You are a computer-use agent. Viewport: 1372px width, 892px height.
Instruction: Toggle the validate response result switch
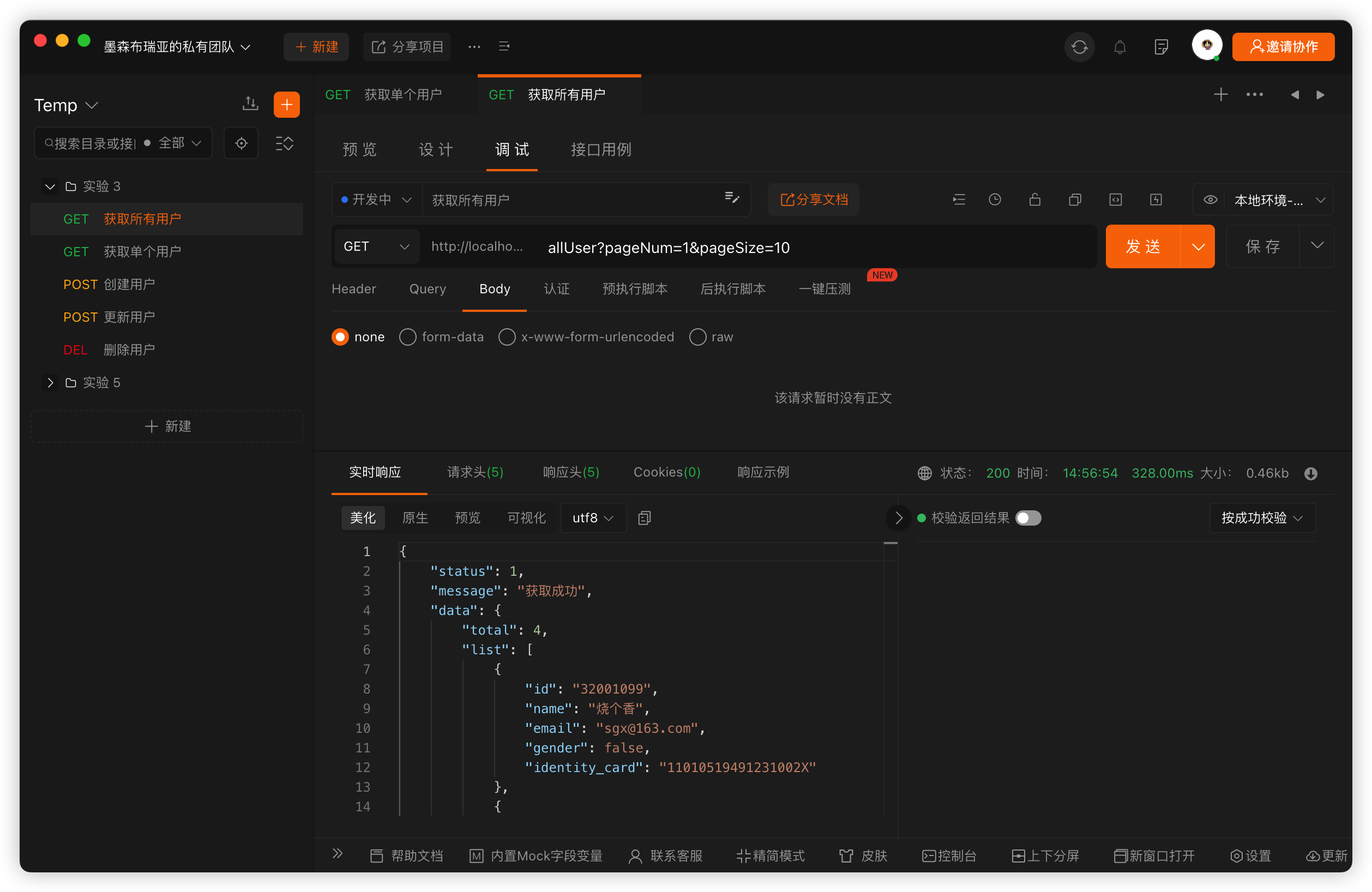(x=1028, y=517)
